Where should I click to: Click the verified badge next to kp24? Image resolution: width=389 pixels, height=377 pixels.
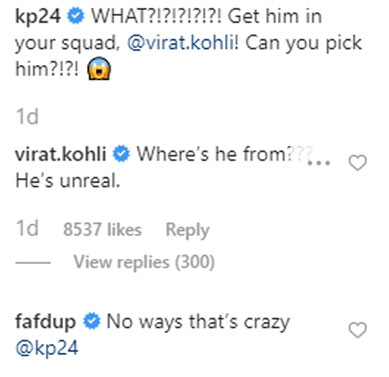pyautogui.click(x=76, y=16)
